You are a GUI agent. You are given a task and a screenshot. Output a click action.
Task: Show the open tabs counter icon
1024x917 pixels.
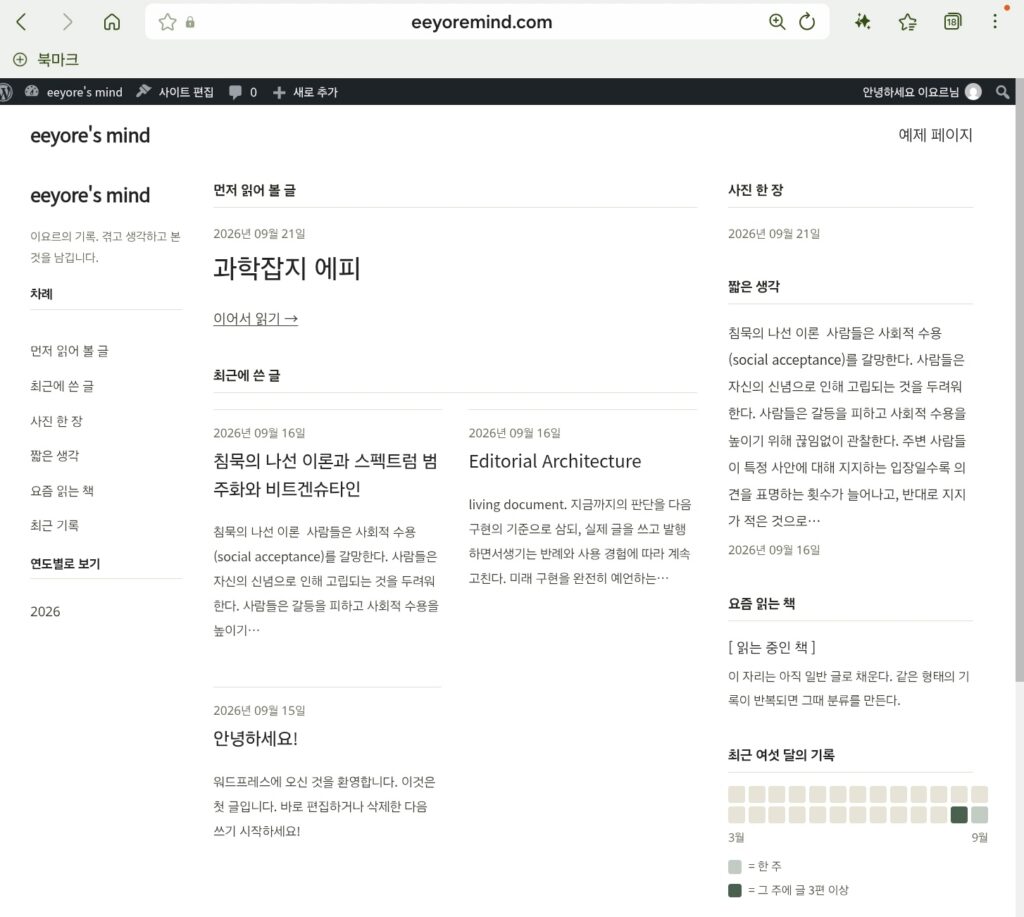tap(952, 22)
